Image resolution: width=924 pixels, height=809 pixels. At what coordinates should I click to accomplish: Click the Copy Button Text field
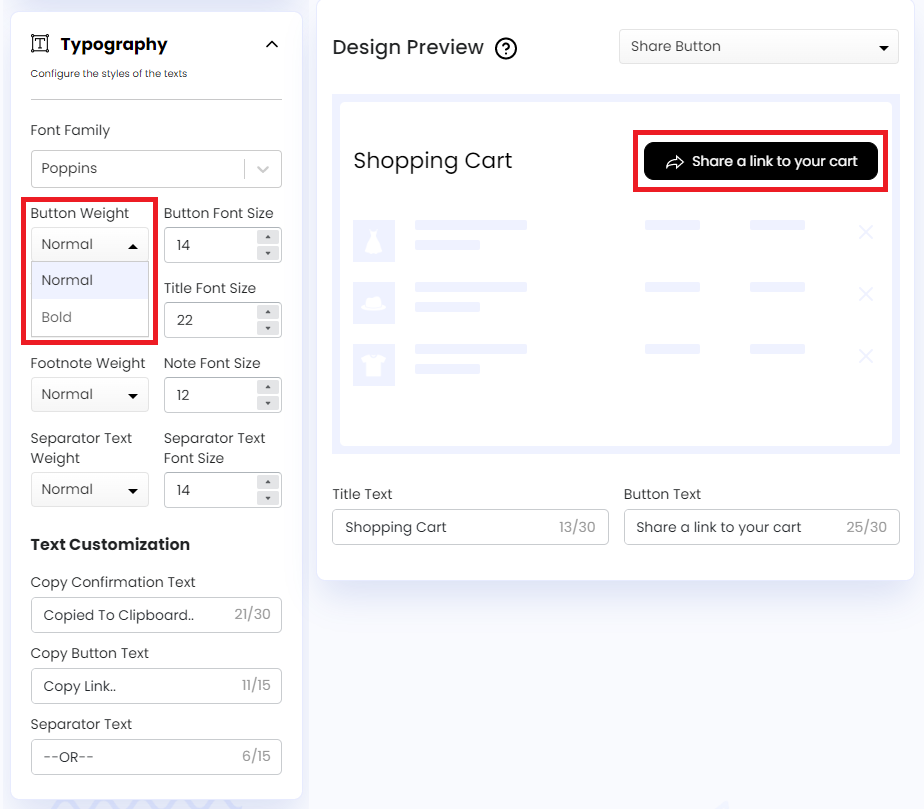tap(130, 686)
